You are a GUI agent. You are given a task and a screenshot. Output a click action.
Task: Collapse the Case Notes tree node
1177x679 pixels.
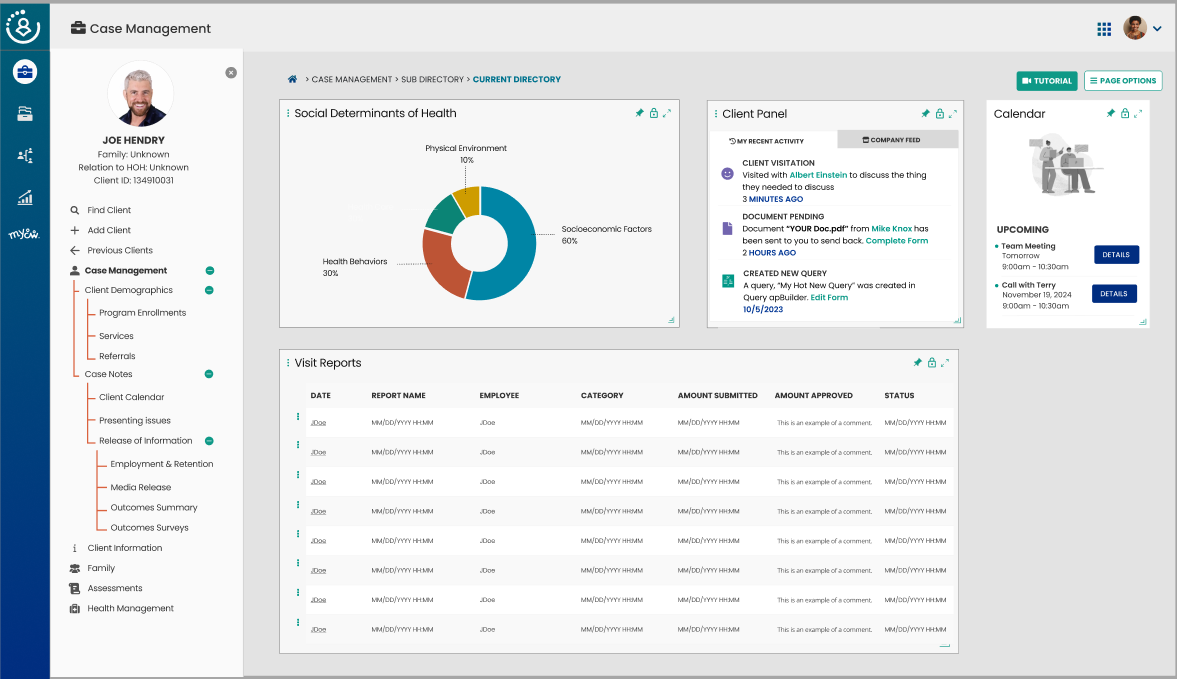coord(209,374)
